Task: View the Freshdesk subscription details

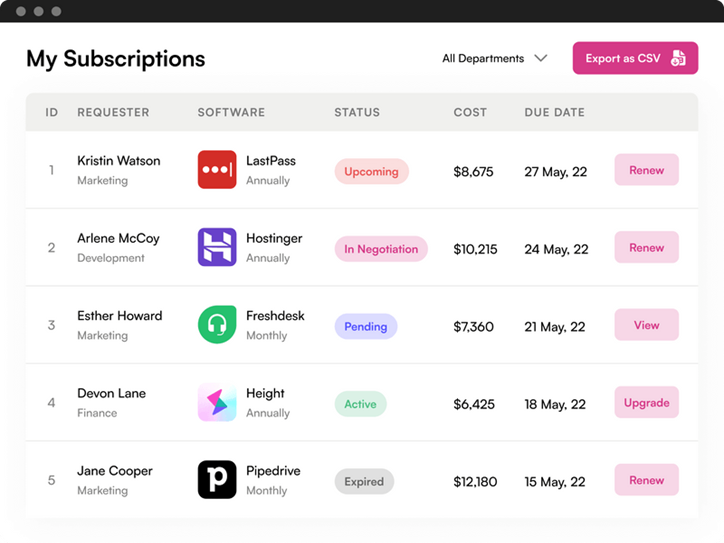Action: click(646, 325)
